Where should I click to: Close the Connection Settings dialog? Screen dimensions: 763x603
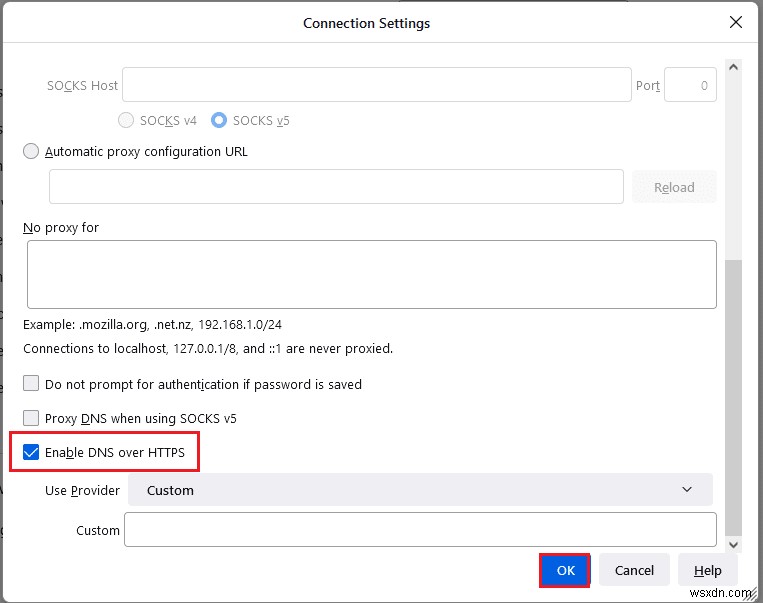tap(736, 22)
